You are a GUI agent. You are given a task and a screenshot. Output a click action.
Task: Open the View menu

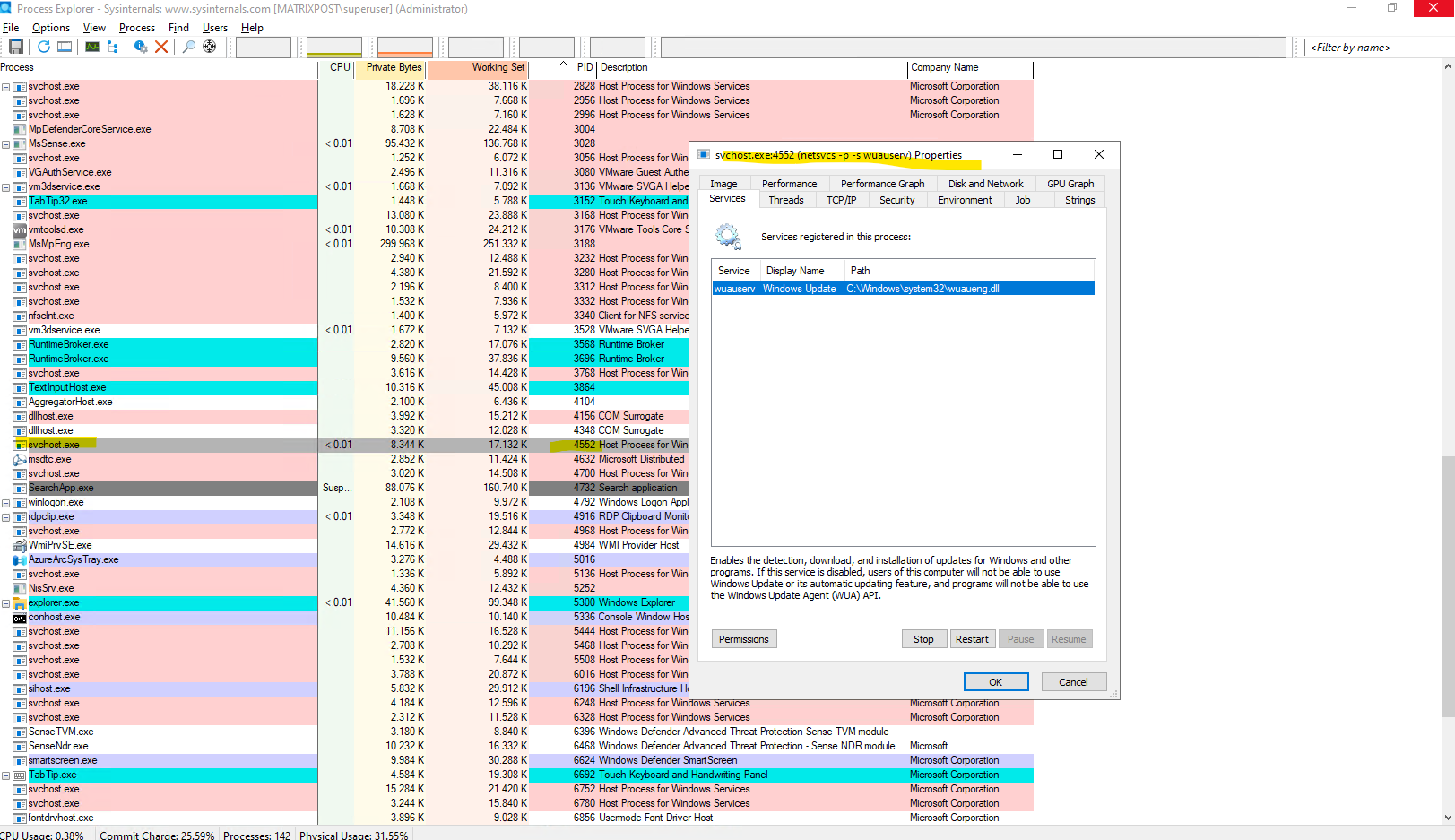[x=94, y=28]
